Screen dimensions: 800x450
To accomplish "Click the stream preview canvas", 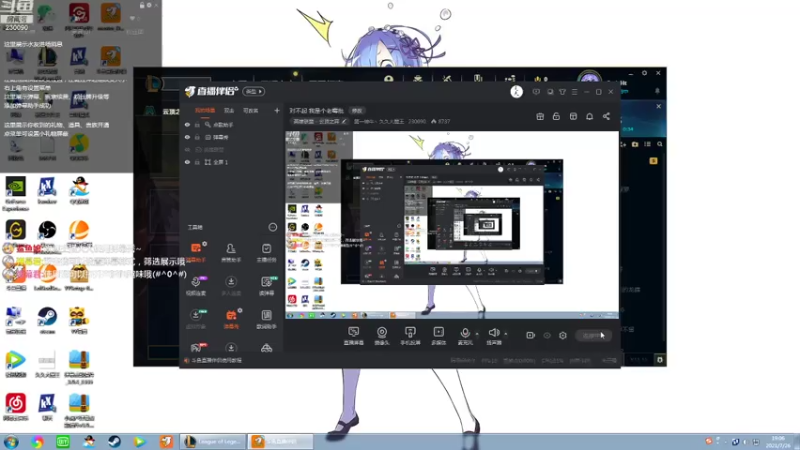I will tap(452, 225).
